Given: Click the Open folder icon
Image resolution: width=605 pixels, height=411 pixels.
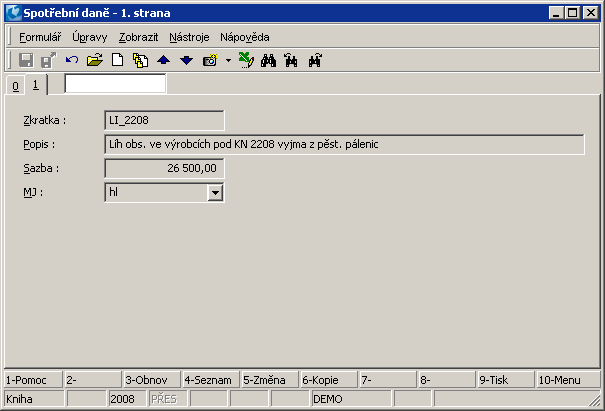Looking at the screenshot, I should click(95, 60).
